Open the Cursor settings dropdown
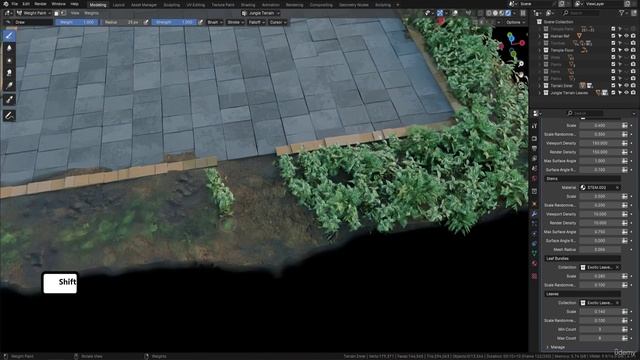Screen dimensions: 640x360 (x=278, y=22)
